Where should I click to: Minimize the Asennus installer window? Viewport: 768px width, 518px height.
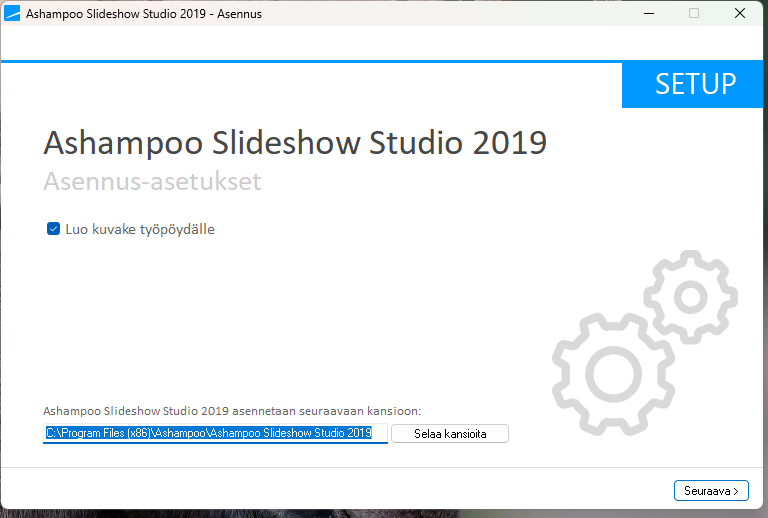(649, 13)
